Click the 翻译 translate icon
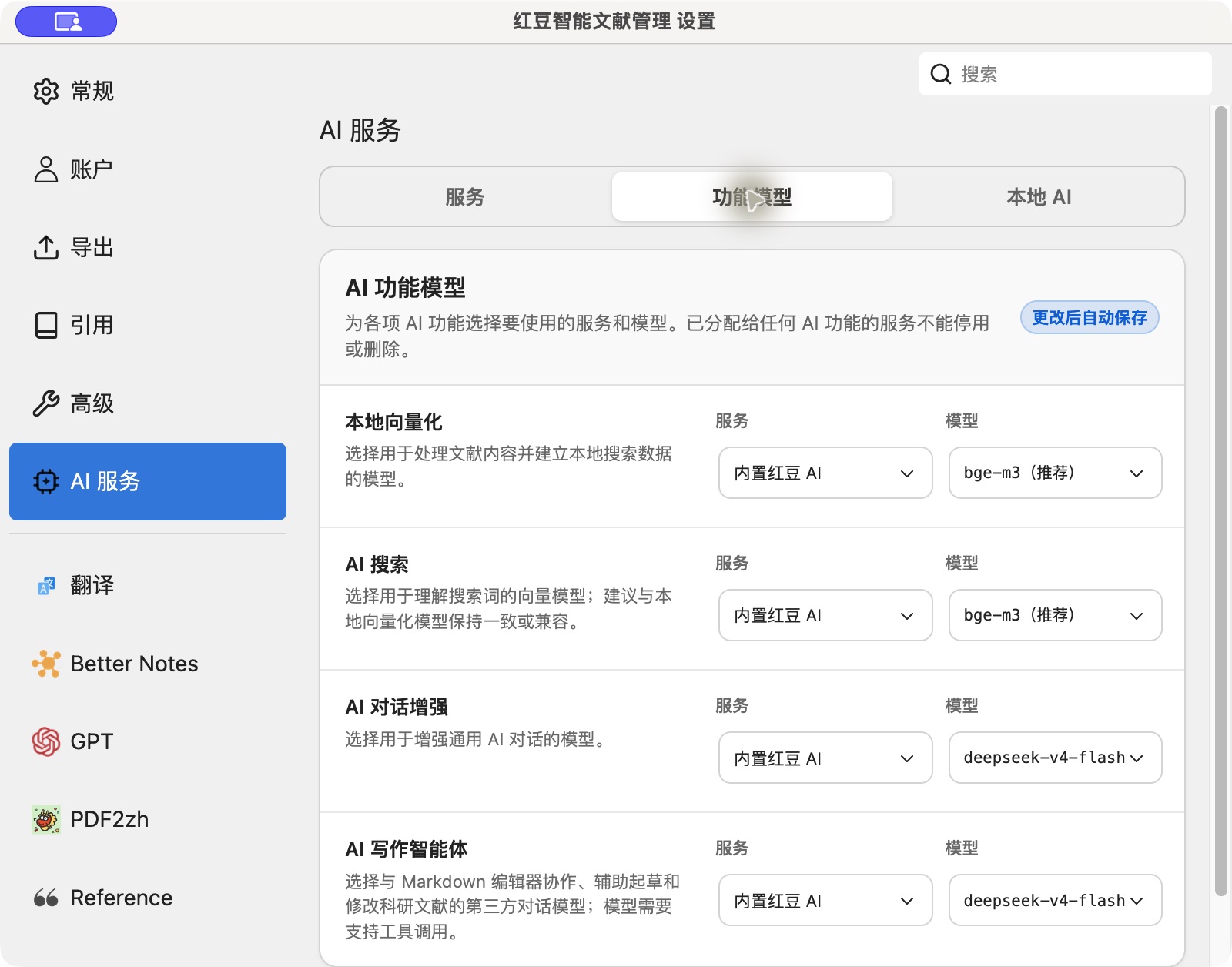The width and height of the screenshot is (1232, 967). (x=46, y=586)
